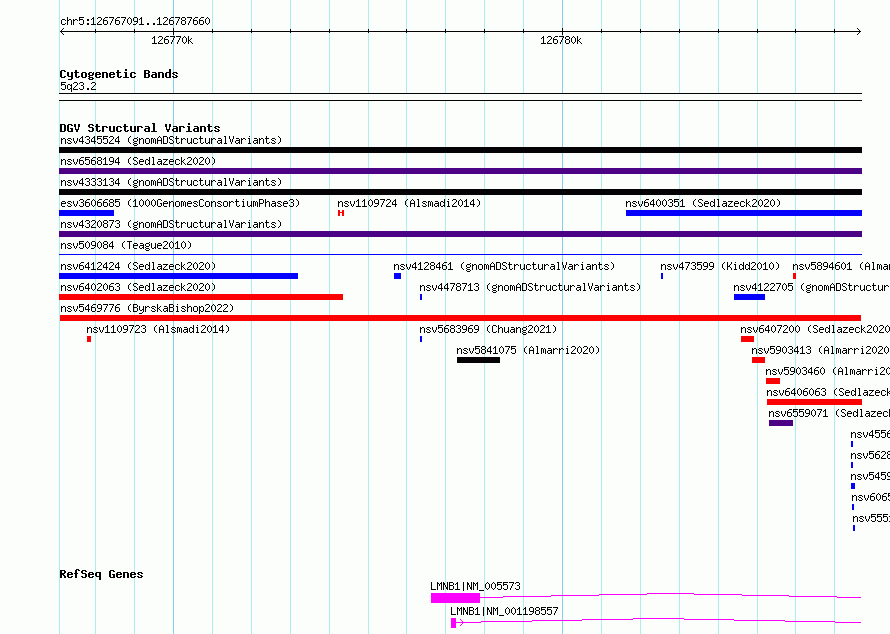Click the red bar under nsv6406063
Viewport: 890px width, 634px height.
pos(815,402)
